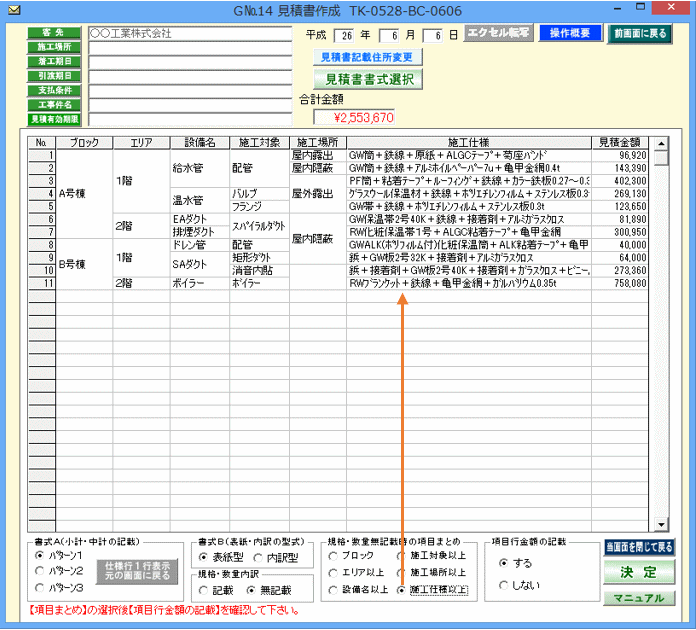Click the 工事件名 label button

[x=54, y=105]
